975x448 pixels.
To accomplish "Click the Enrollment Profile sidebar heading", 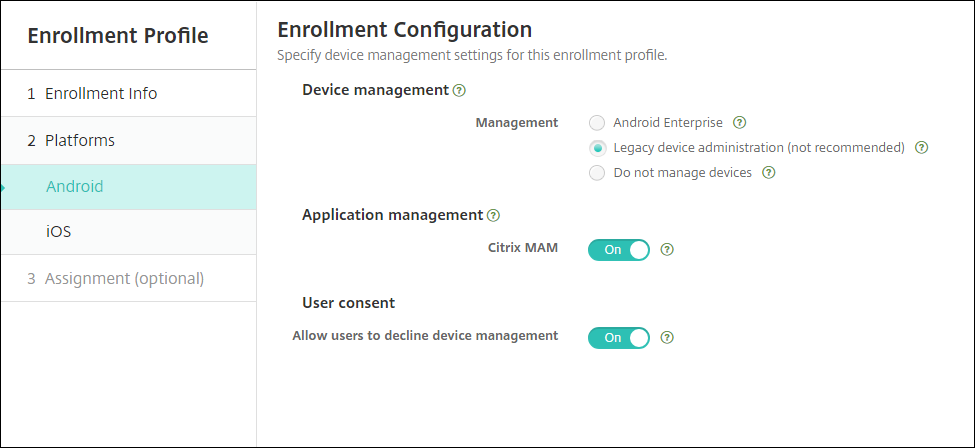I will 118,36.
